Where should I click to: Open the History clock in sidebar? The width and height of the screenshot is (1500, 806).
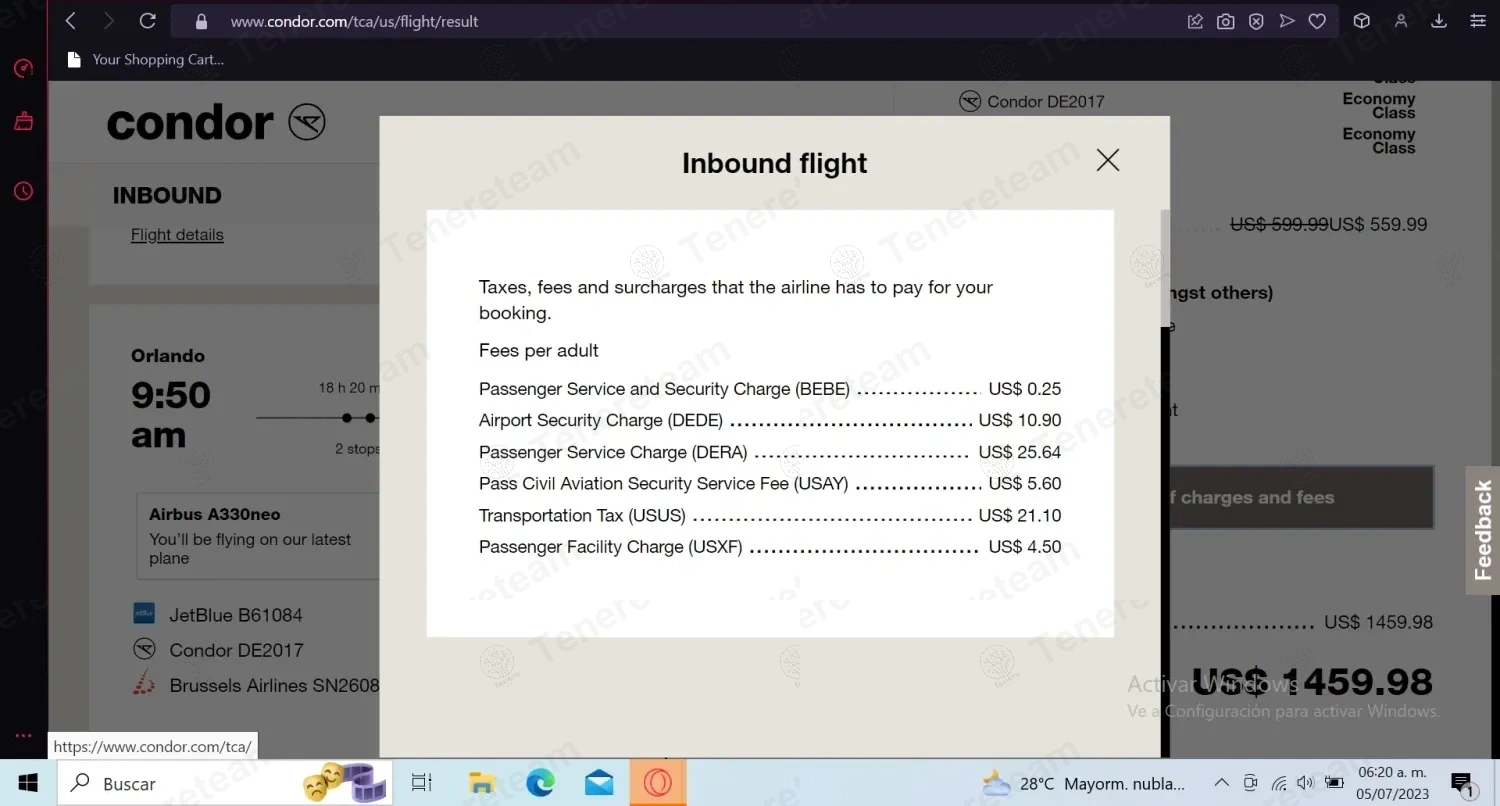(24, 191)
